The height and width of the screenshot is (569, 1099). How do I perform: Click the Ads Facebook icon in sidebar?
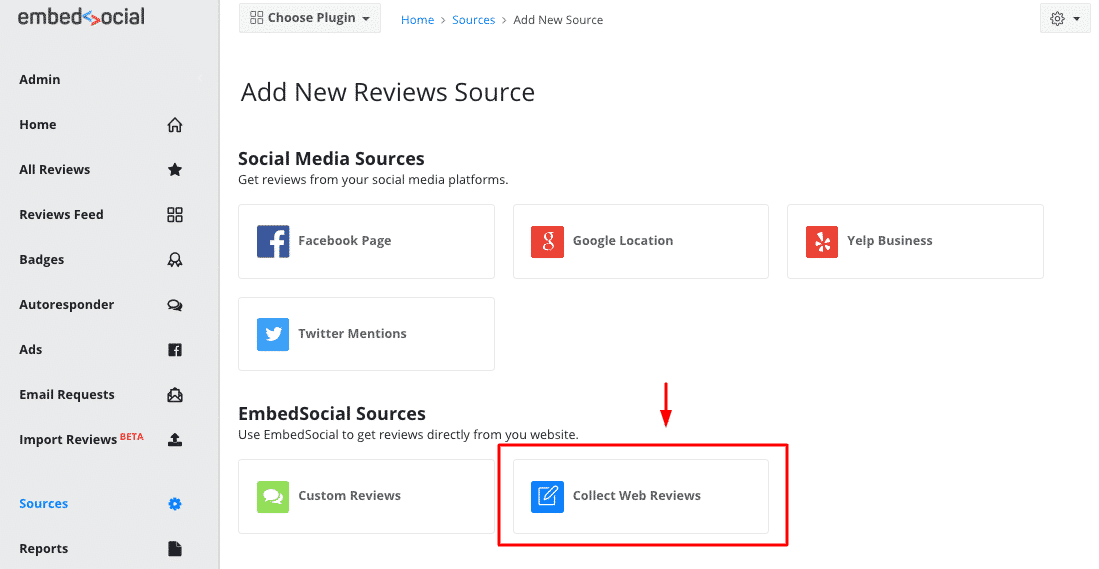pyautogui.click(x=175, y=350)
